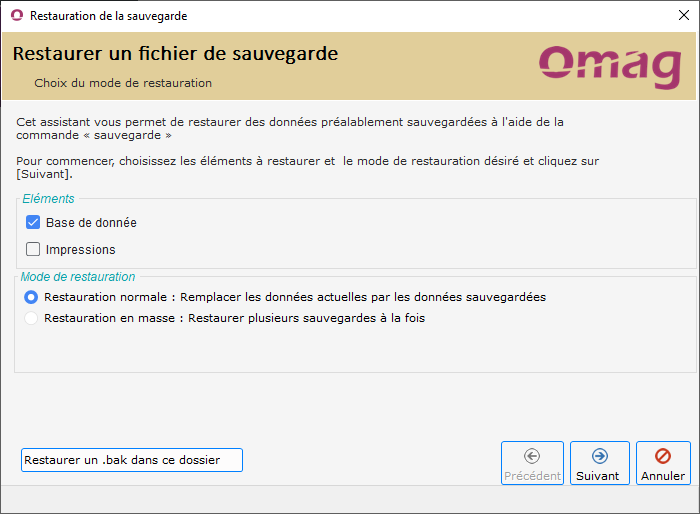Click the greyed-out Précédent button
The image size is (700, 514).
(531, 464)
